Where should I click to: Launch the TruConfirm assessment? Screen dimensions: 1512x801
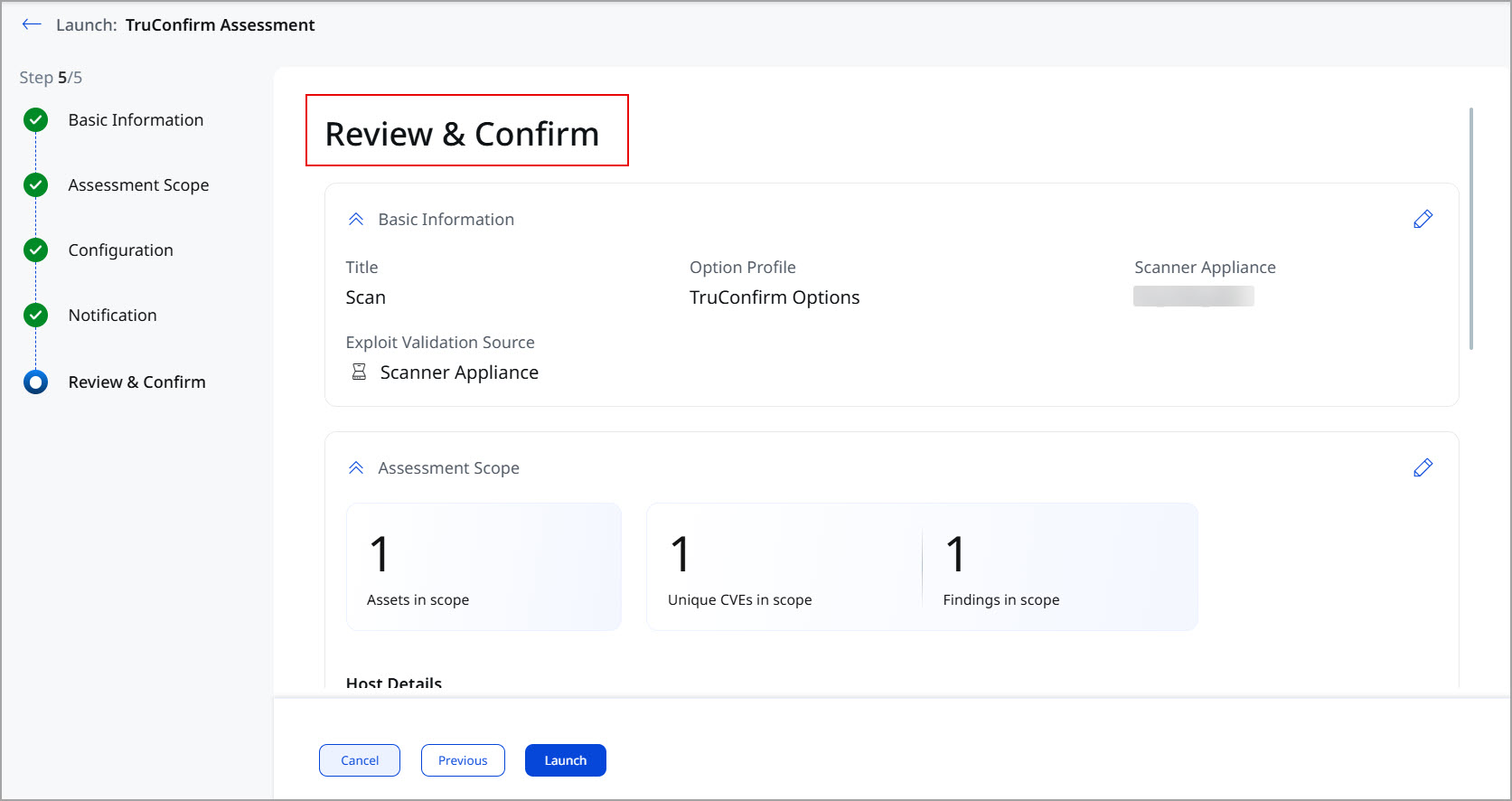click(566, 760)
